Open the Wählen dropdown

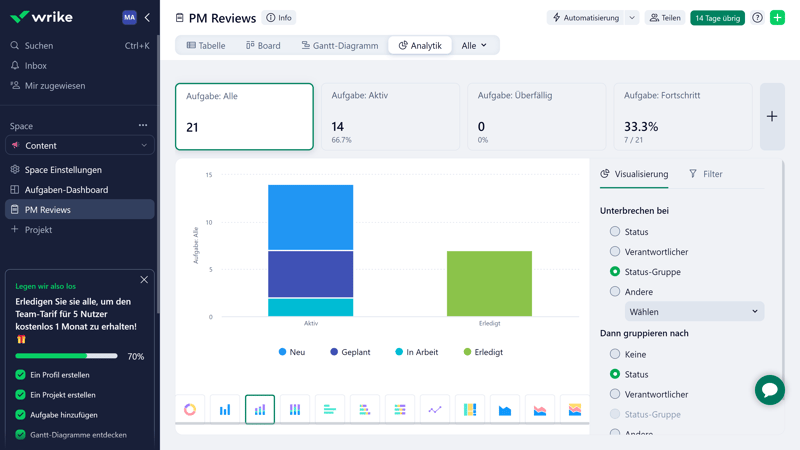[x=694, y=312]
